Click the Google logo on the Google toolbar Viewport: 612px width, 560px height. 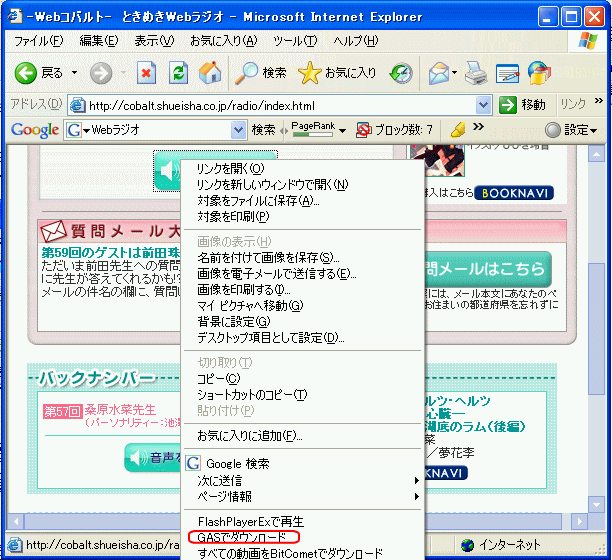[35, 130]
